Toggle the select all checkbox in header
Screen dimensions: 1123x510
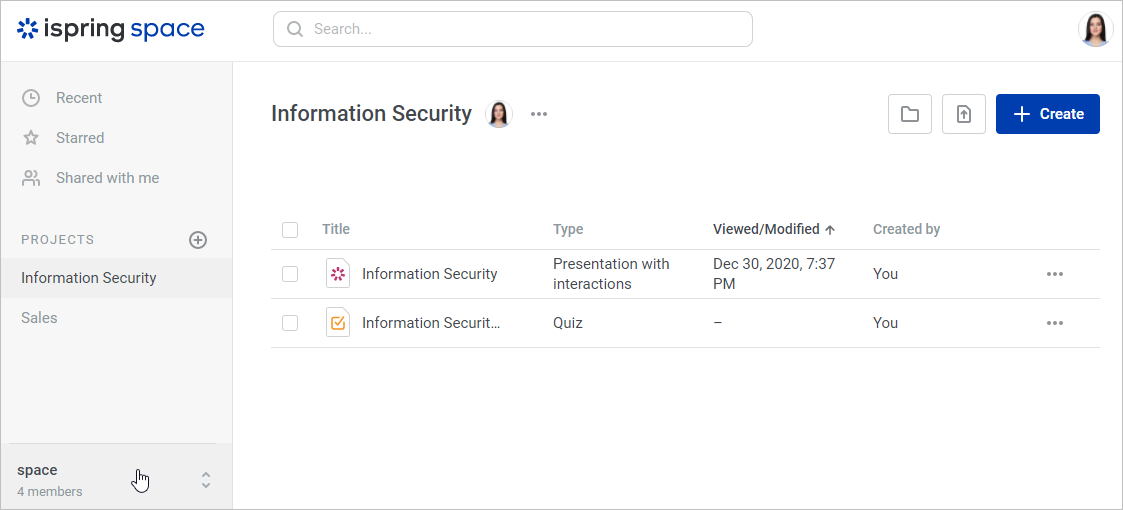[290, 230]
